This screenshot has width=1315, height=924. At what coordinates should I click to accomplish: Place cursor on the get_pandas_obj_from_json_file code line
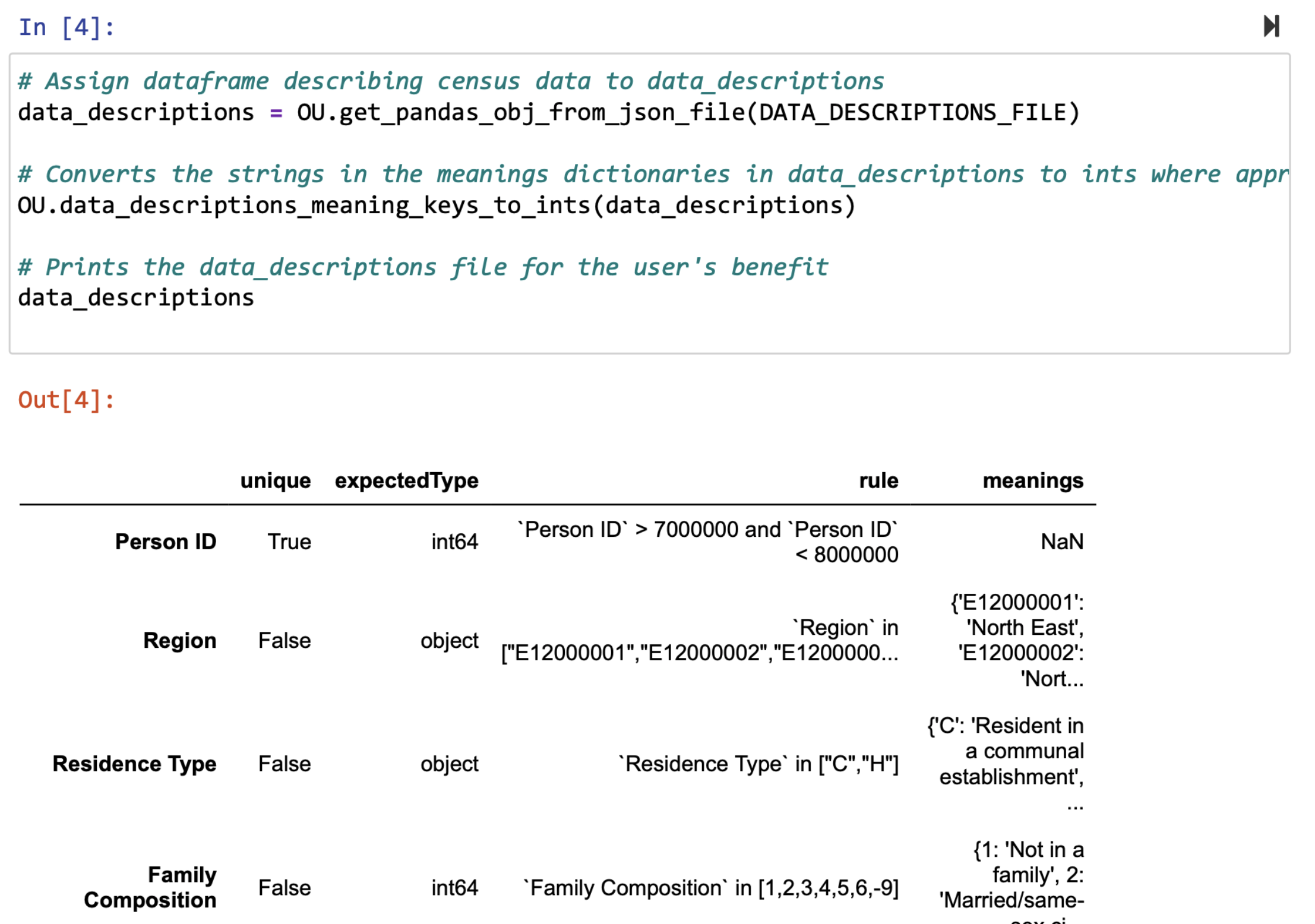click(548, 113)
